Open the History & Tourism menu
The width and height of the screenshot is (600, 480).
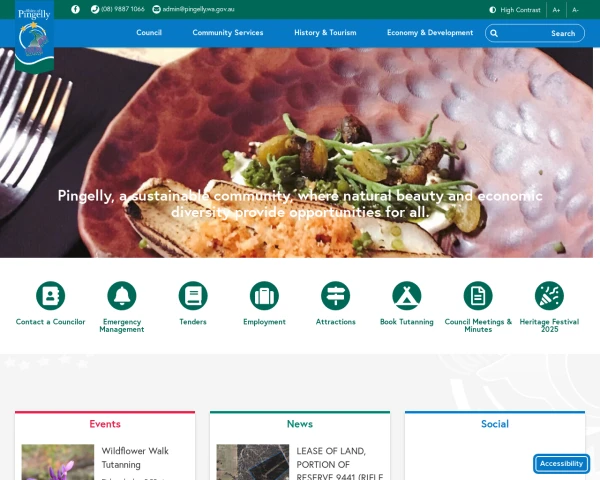tap(325, 33)
